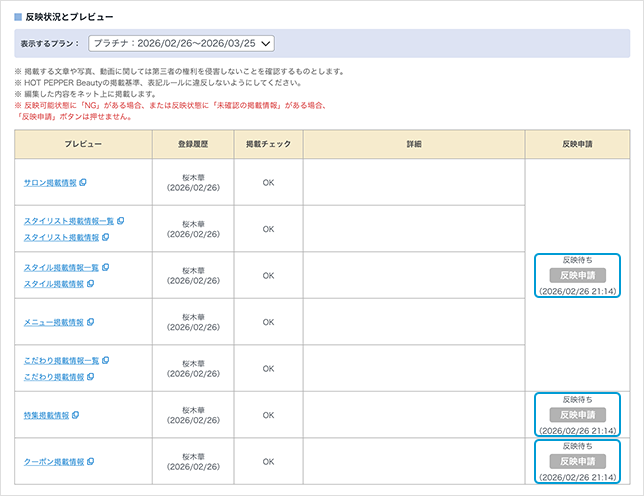Open こだわり掲載情報一覧 preview link
This screenshot has height=496, width=644.
pyautogui.click(x=61, y=361)
